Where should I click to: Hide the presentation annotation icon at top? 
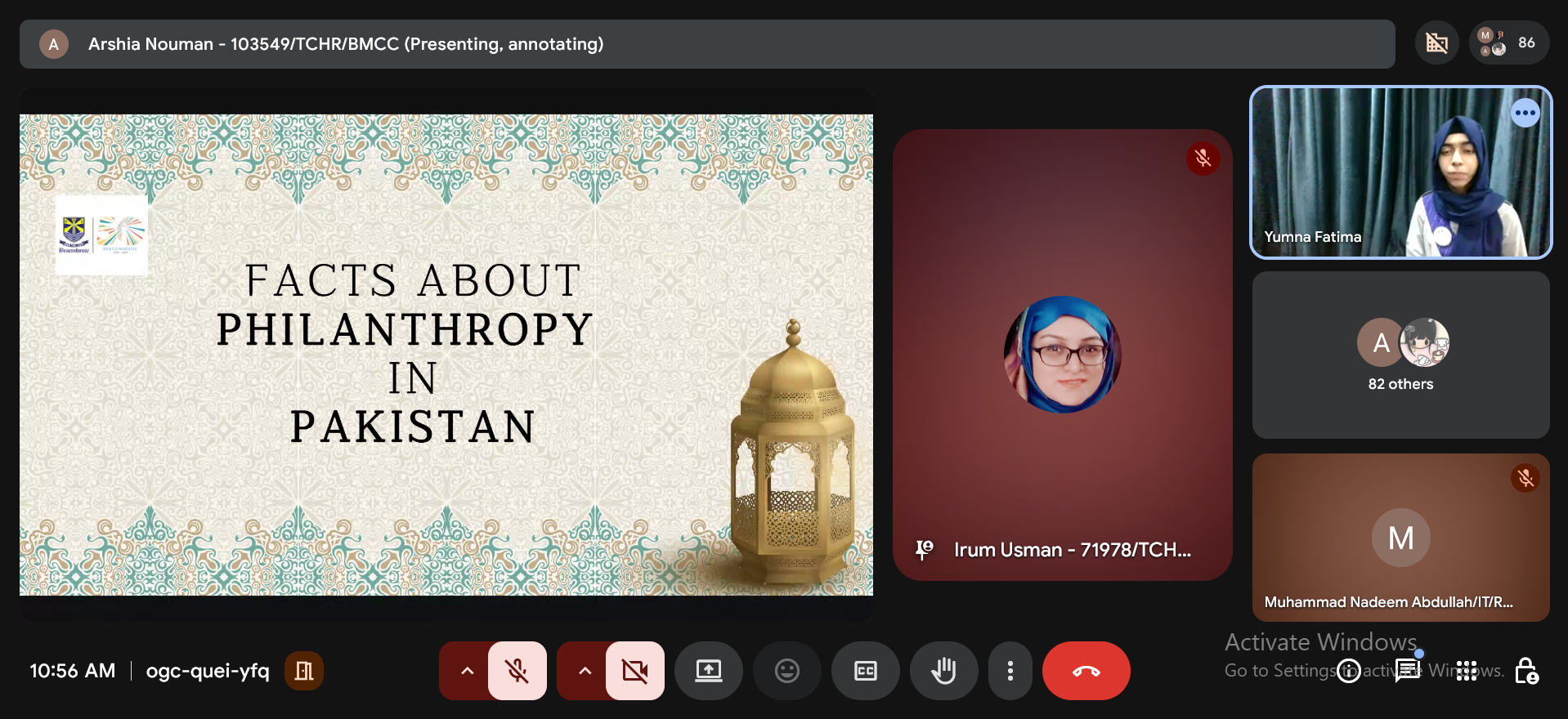(x=1437, y=42)
